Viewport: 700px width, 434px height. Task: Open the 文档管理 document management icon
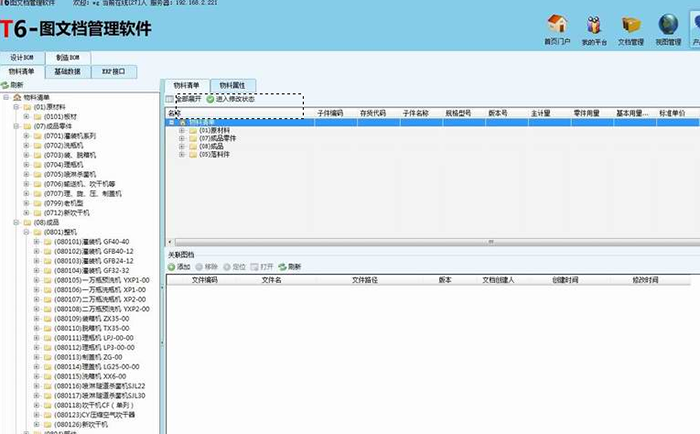click(631, 25)
